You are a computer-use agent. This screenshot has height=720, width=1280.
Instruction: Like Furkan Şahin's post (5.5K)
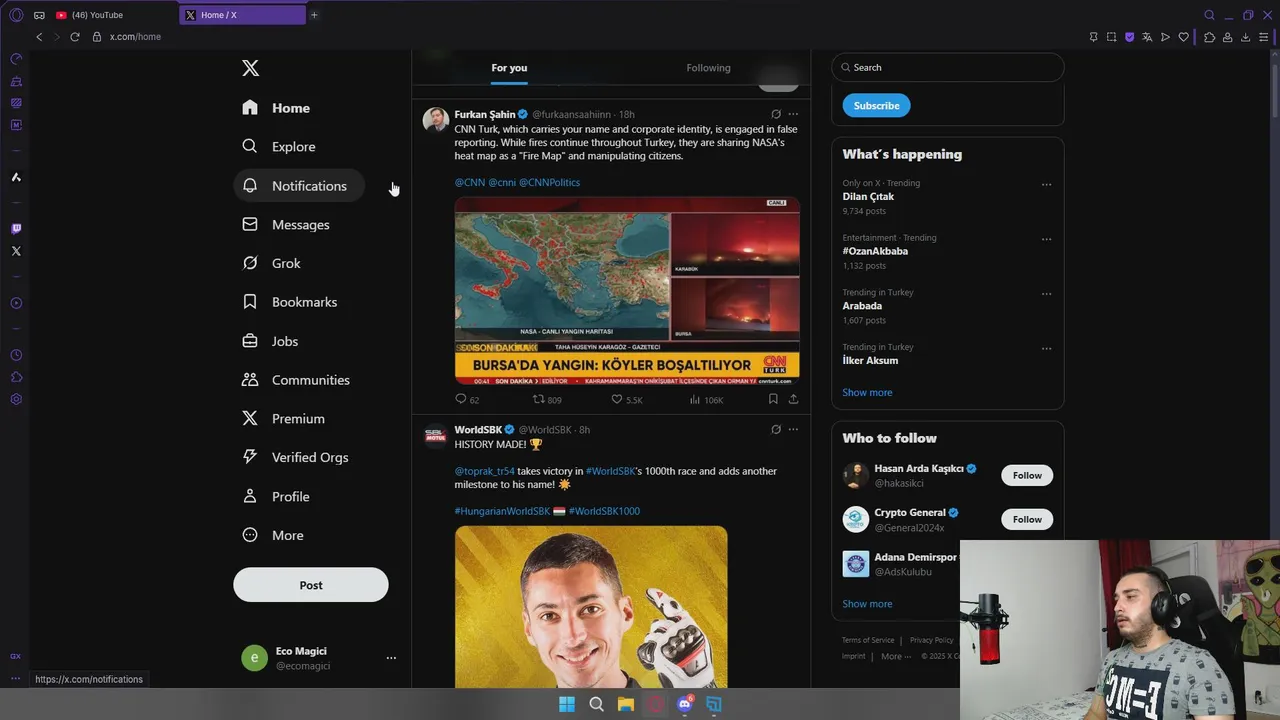627,399
